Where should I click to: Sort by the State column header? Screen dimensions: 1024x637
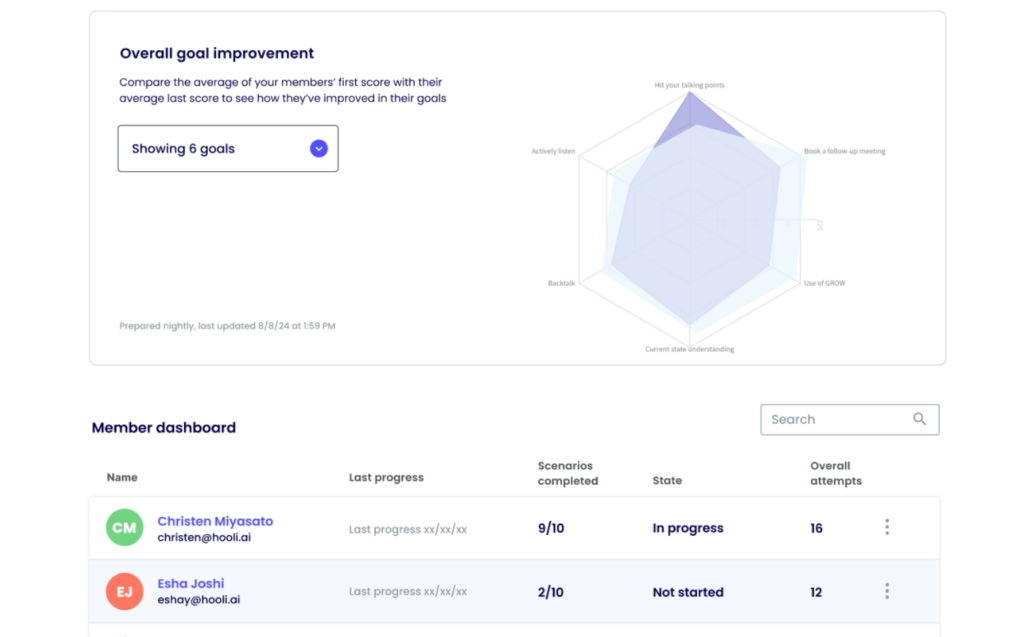click(667, 481)
